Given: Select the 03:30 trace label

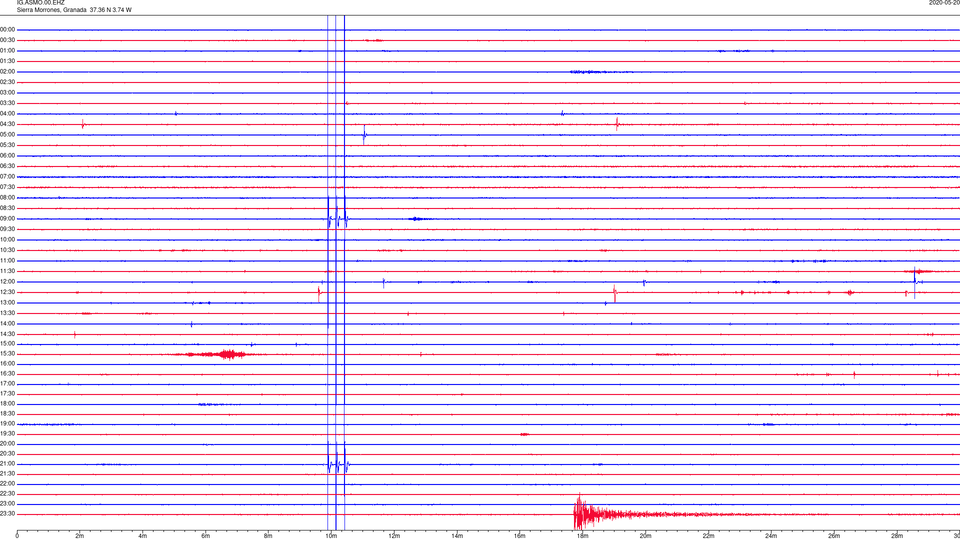Looking at the screenshot, I should pos(7,103).
